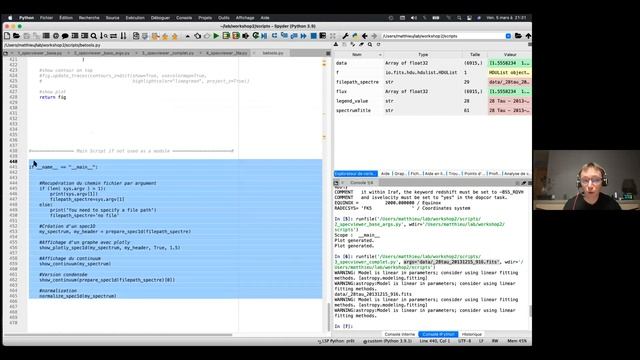Sort variables by Valeur column

pos(510,55)
